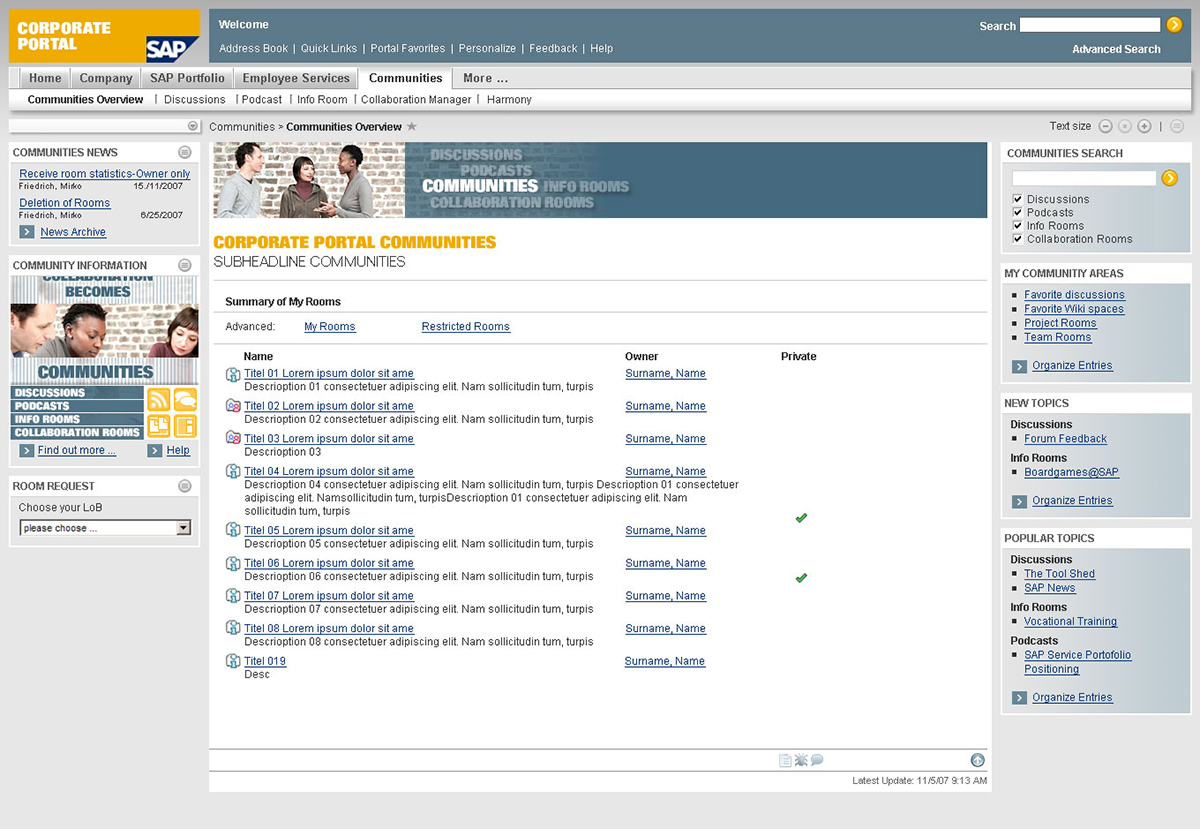Screen dimensions: 1200x829
Task: Open the Restricted Rooms link
Action: coord(465,327)
